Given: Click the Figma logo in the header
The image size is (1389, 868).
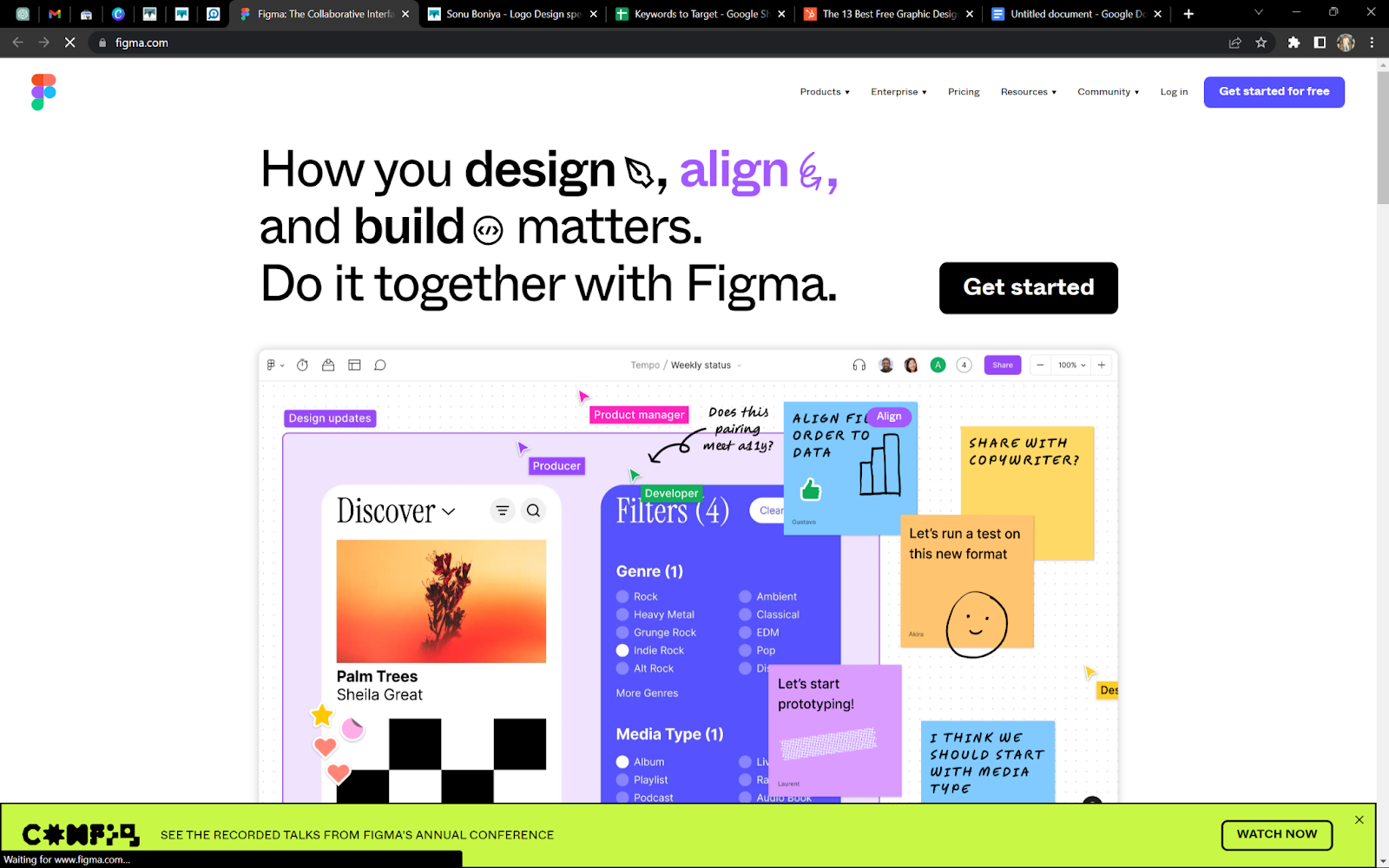Looking at the screenshot, I should coord(43,92).
